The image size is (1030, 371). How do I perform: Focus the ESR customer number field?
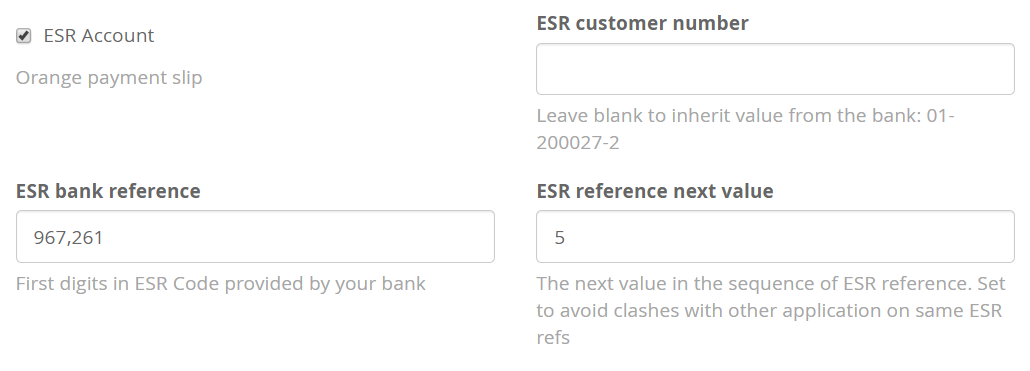775,69
